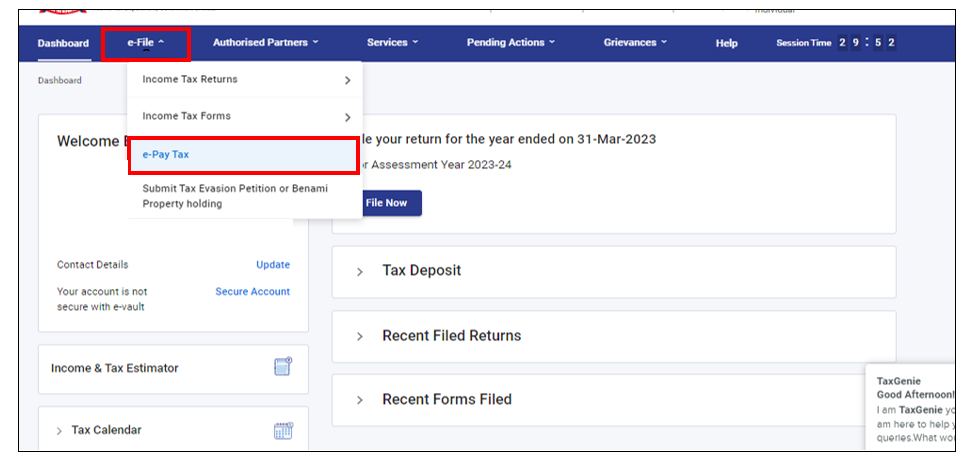This screenshot has width=970, height=467.
Task: Open the Grievances dropdown menu
Action: 634,43
